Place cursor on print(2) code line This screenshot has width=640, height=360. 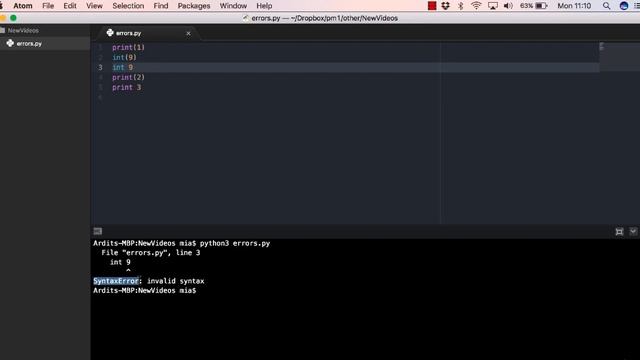[128, 77]
